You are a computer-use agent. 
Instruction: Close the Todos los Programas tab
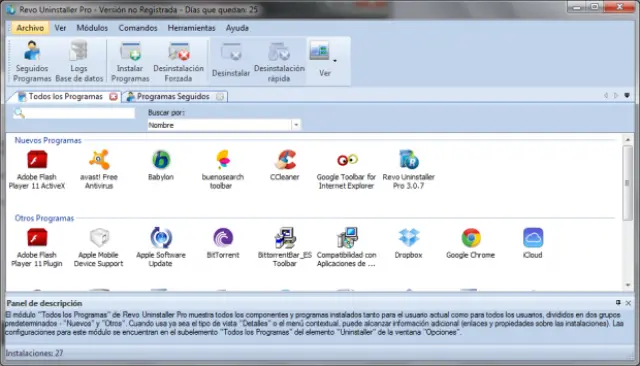113,97
